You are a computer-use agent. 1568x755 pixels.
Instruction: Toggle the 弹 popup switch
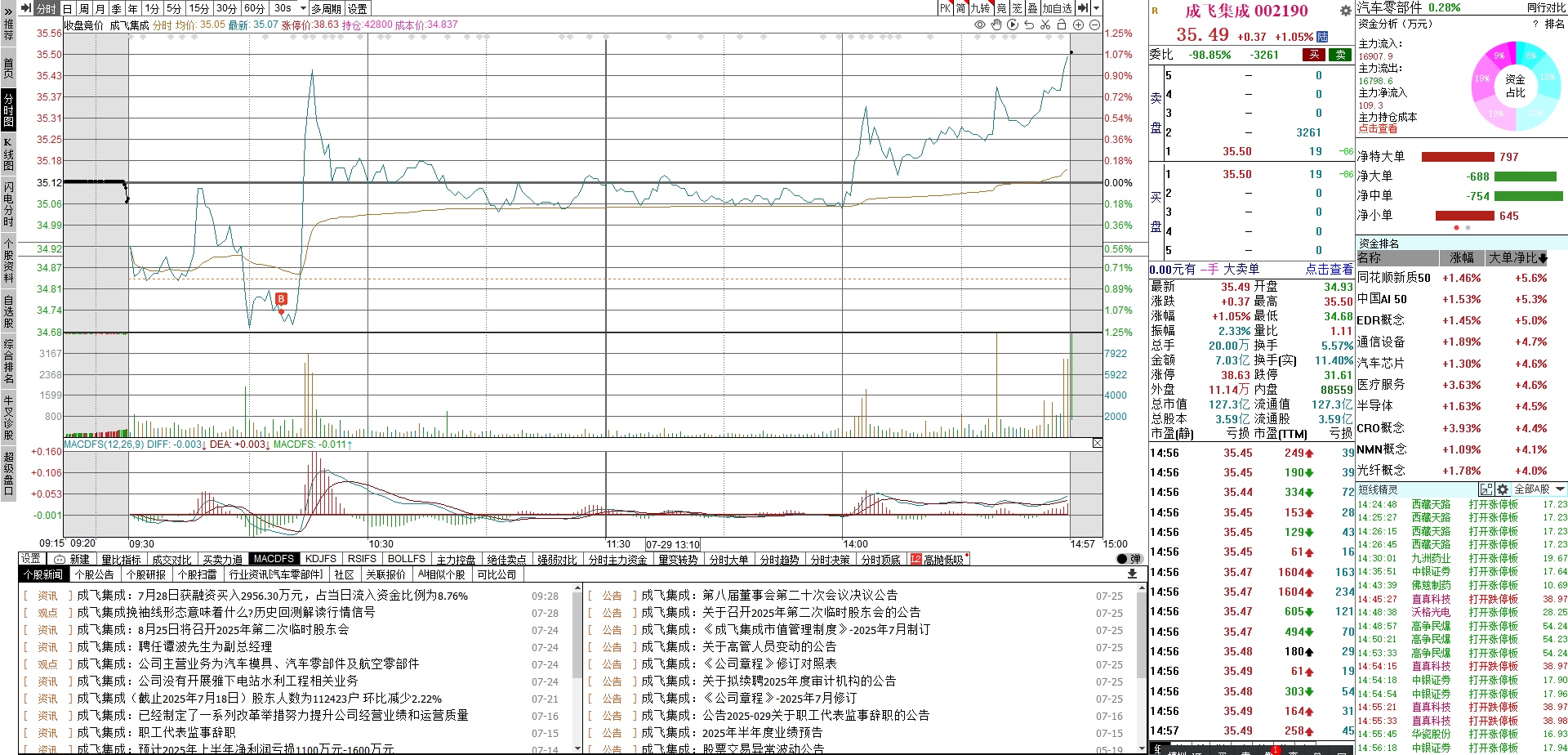(x=1129, y=560)
